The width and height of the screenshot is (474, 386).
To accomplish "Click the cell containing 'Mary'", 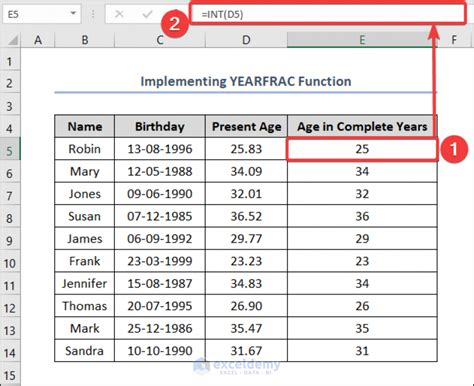I will tap(85, 171).
